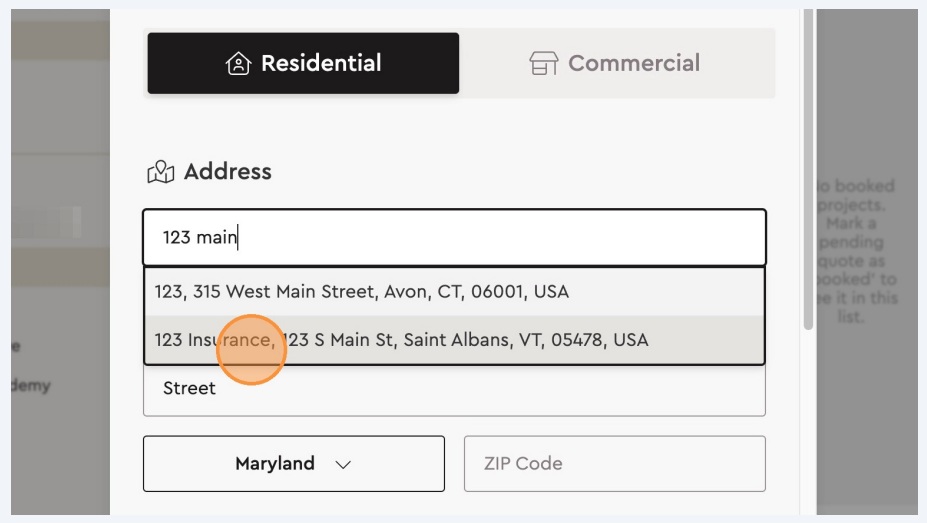Screen dimensions: 927x523
Task: Click the "Residential" text label
Action: 321,63
